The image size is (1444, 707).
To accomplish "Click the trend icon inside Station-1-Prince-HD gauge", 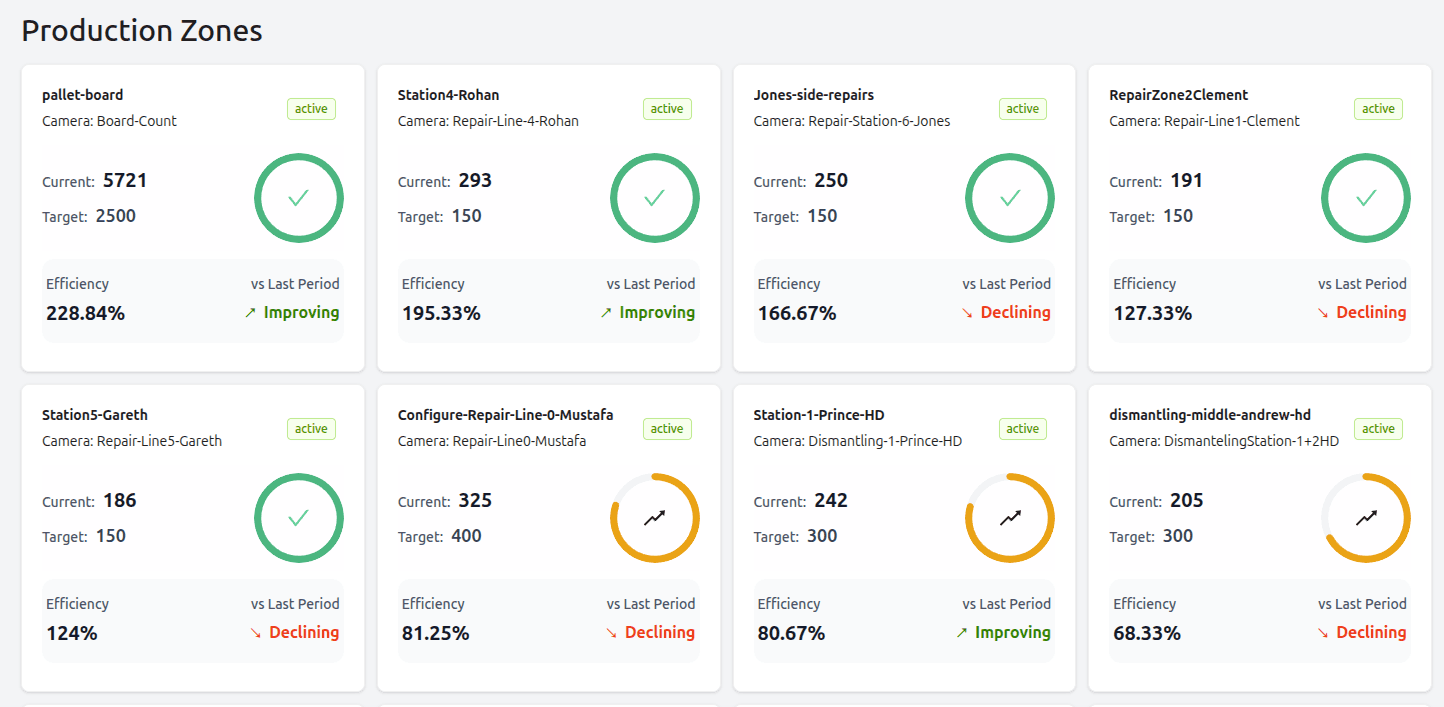I will 1010,518.
